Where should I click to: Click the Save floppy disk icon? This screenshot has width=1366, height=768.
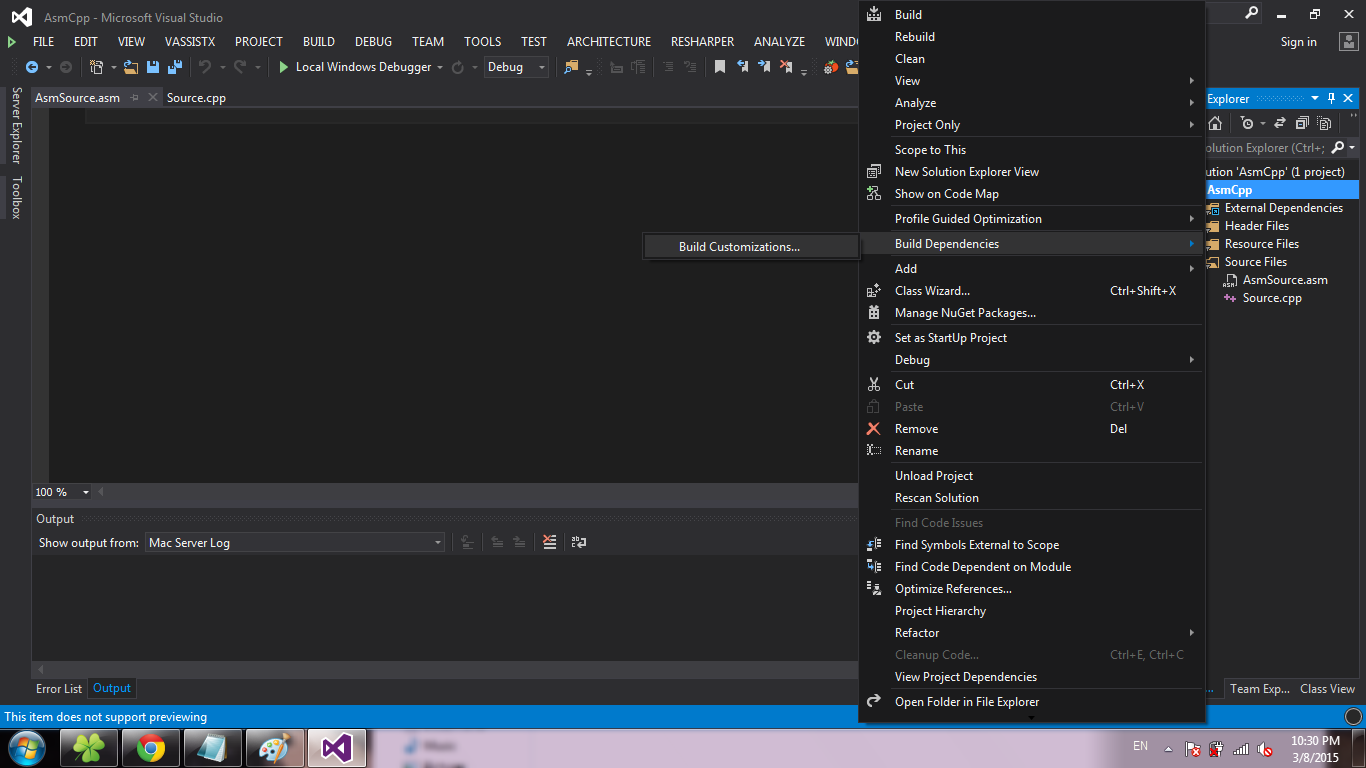click(153, 67)
